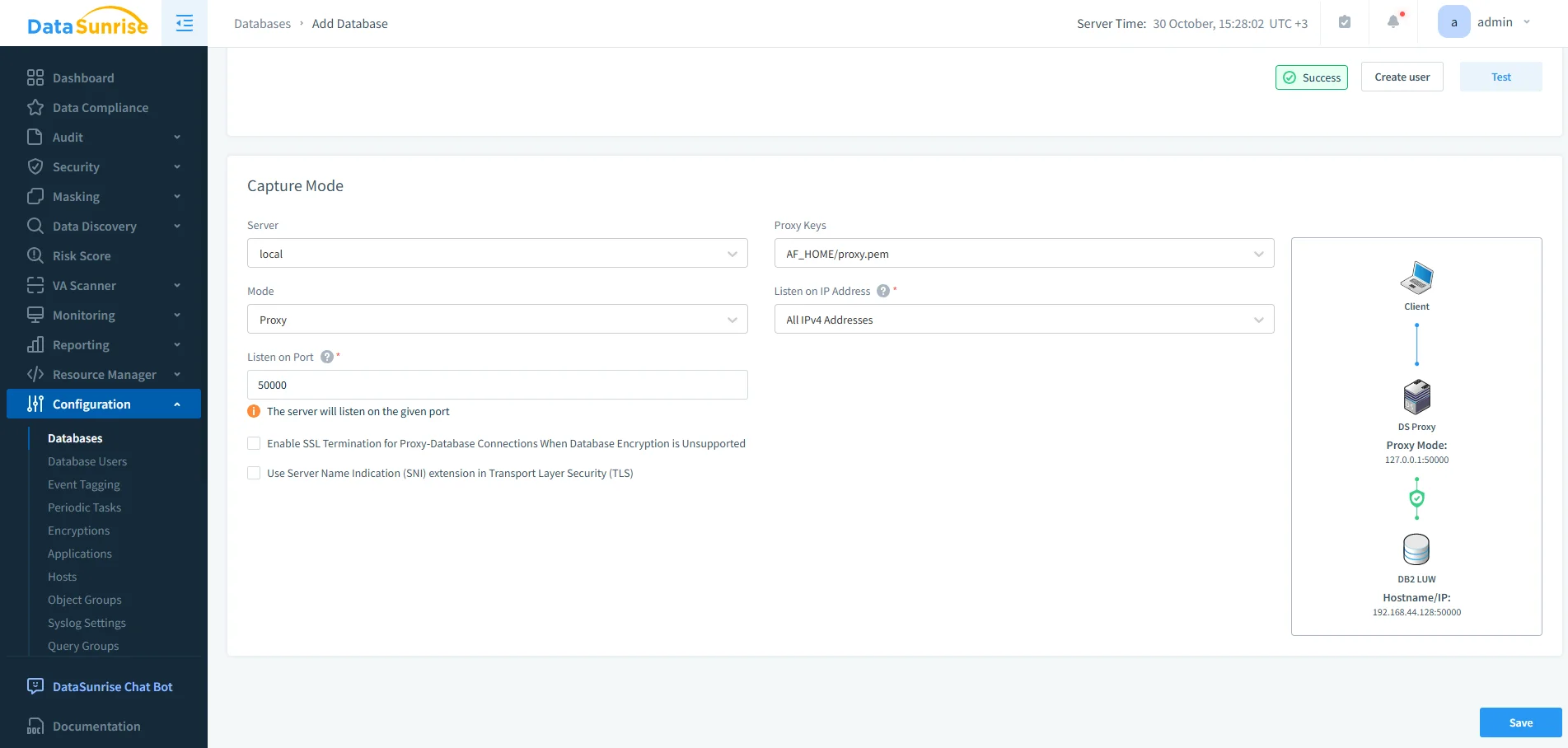Click the Risk Score magnifier icon

[x=34, y=255]
